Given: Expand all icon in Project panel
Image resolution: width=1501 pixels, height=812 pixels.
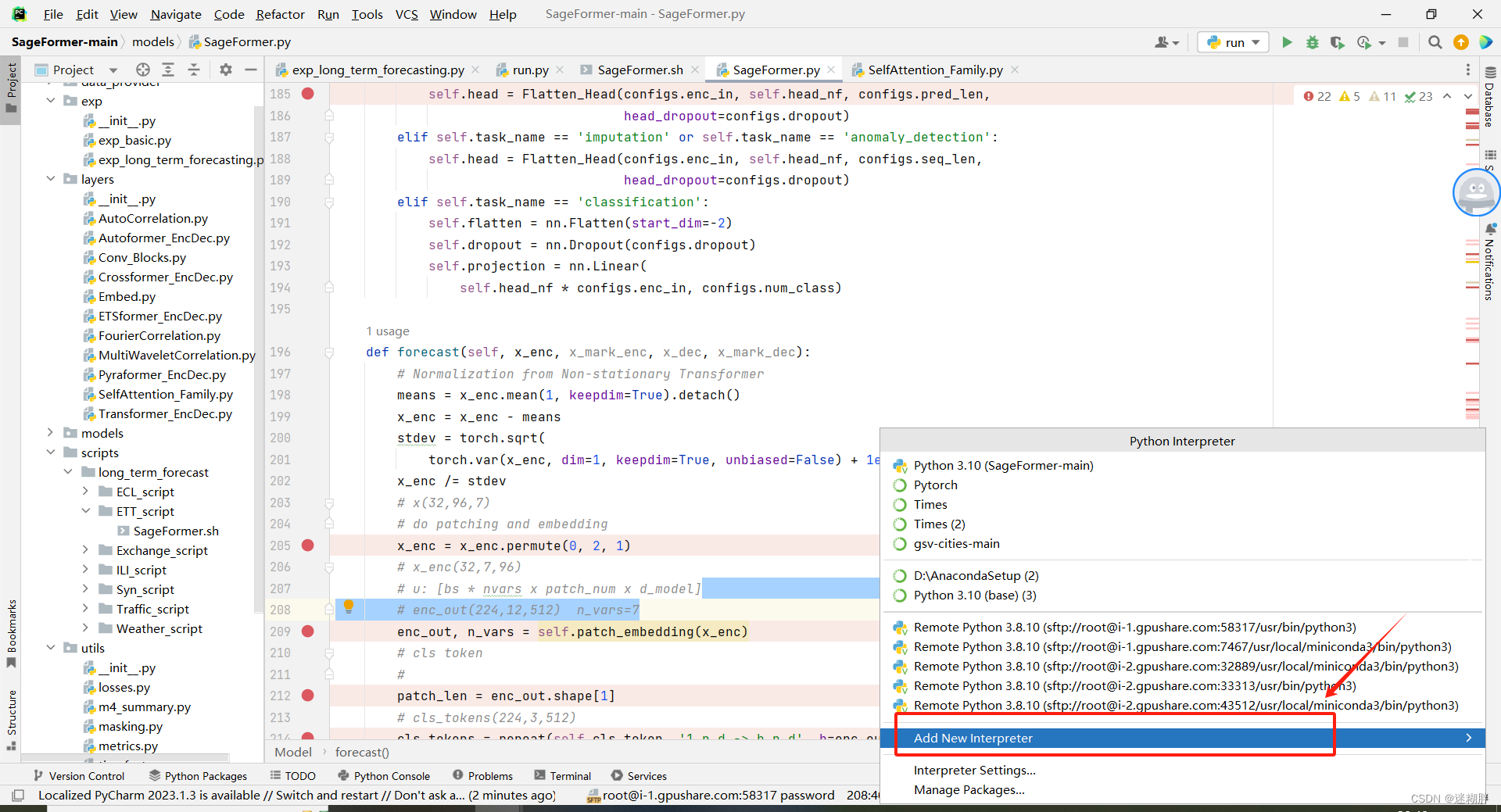Looking at the screenshot, I should (x=168, y=70).
